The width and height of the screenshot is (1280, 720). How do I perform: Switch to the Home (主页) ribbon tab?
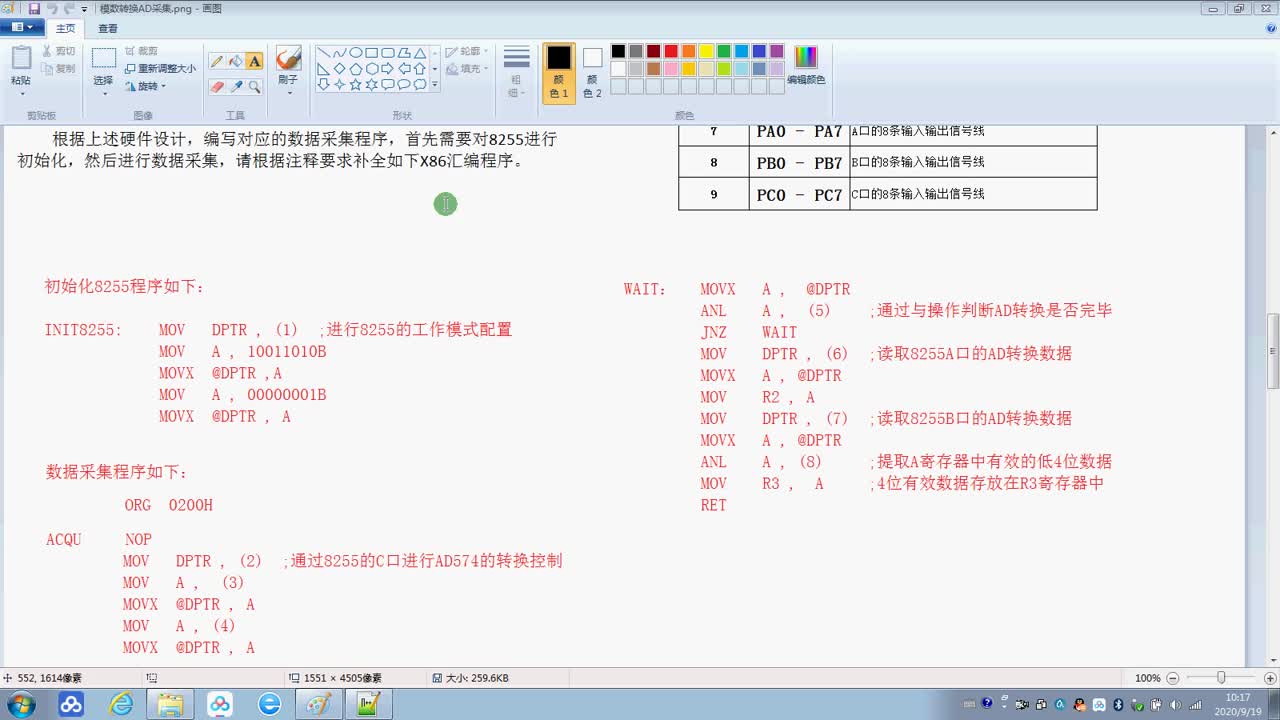[x=65, y=28]
